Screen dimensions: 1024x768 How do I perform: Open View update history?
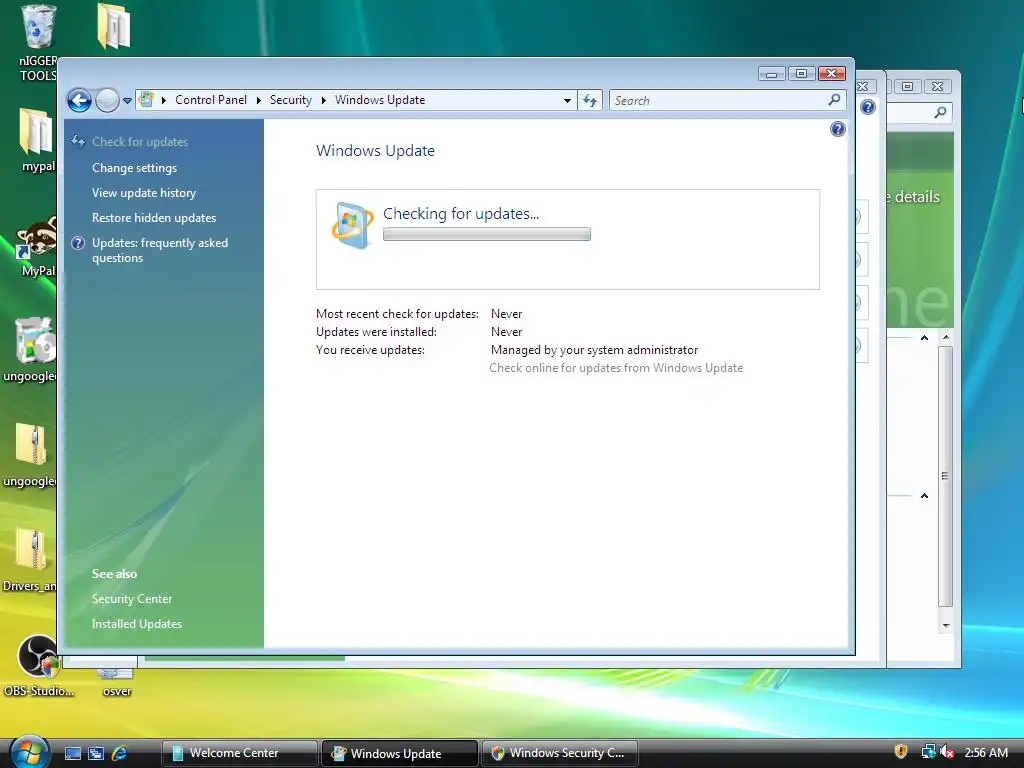pyautogui.click(x=144, y=193)
